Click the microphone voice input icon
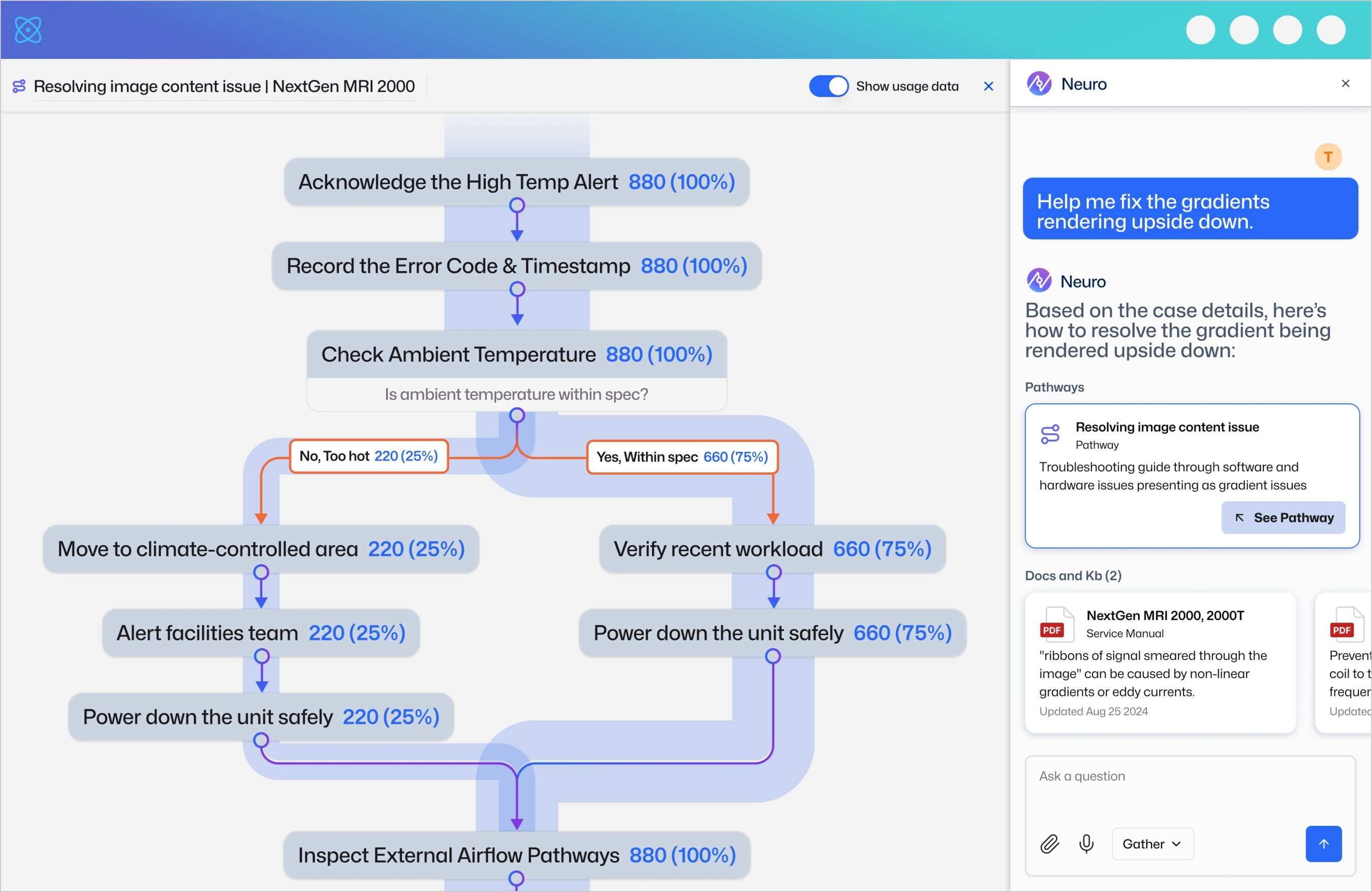1372x892 pixels. click(1086, 844)
